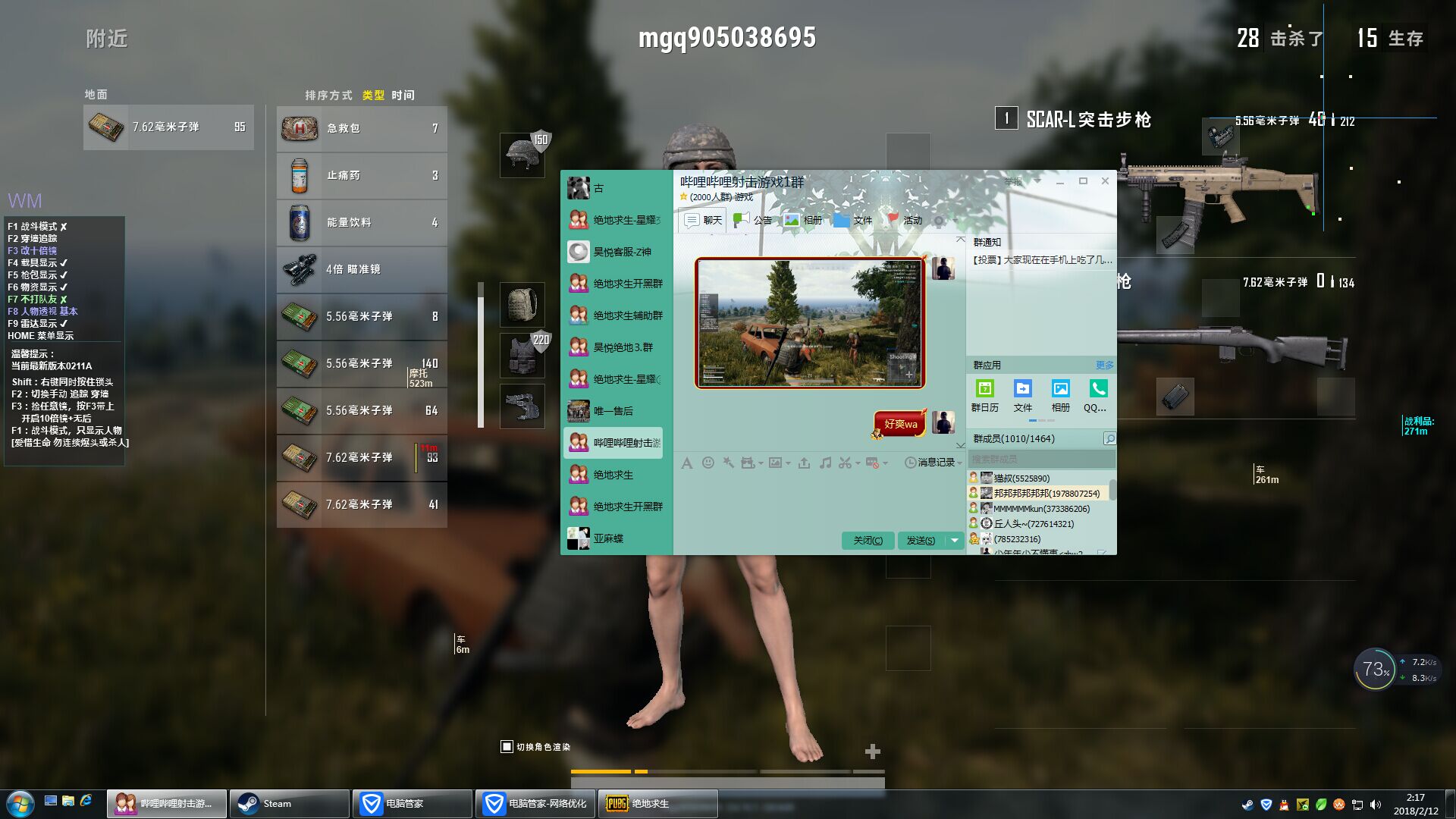Select conversation 昊悦客服-Z神
The height and width of the screenshot is (819, 1456).
616,252
